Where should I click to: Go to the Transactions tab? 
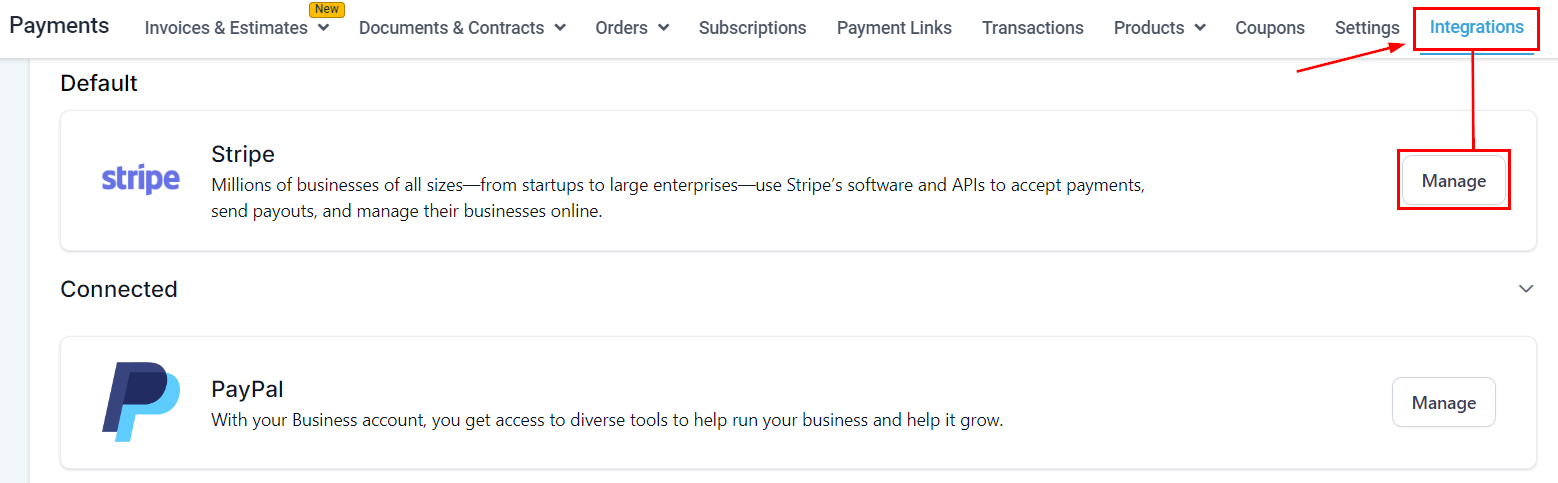click(x=1032, y=28)
